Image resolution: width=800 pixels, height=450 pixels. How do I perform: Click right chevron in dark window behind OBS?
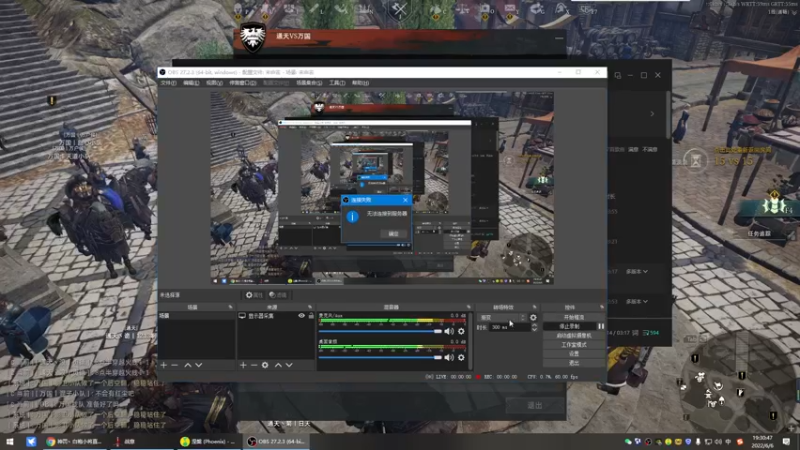click(x=652, y=113)
